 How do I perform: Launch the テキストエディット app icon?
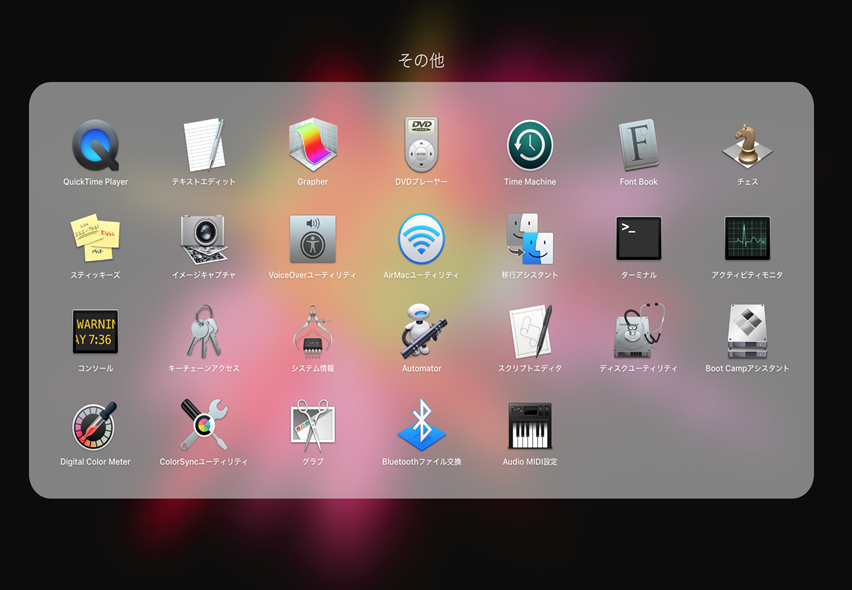tap(204, 145)
